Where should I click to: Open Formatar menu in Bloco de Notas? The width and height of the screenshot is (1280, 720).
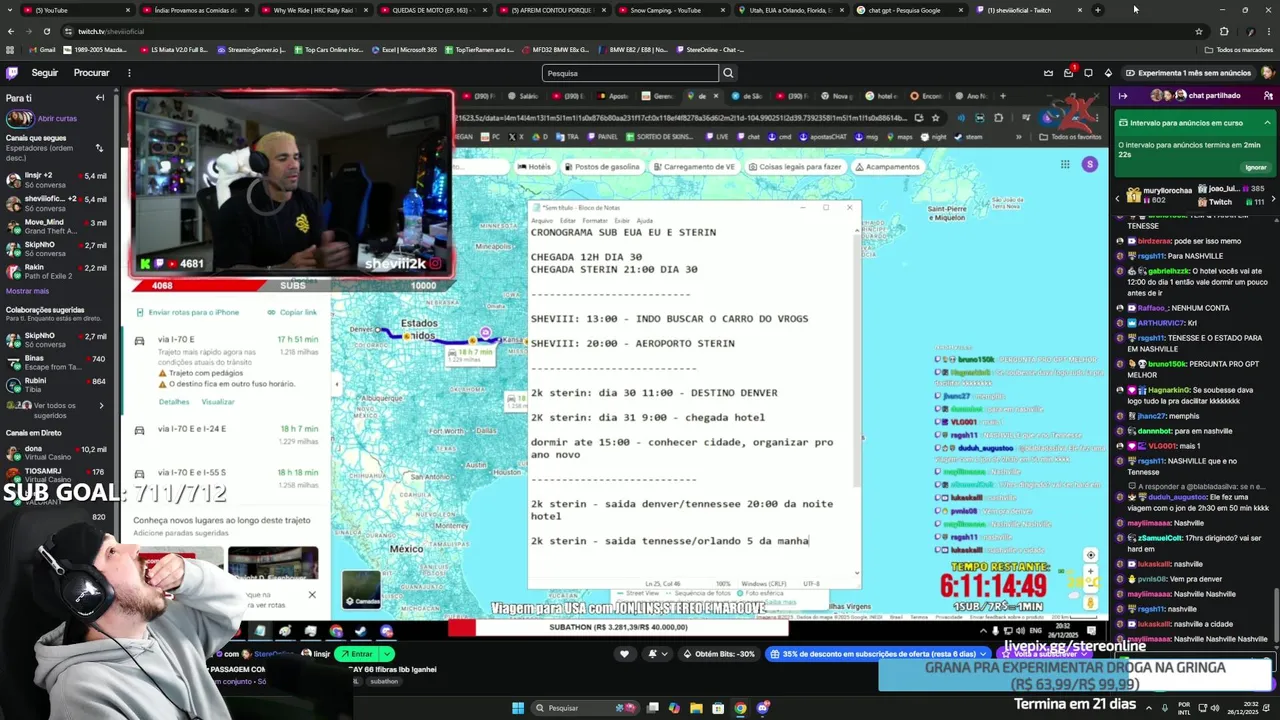tap(595, 220)
